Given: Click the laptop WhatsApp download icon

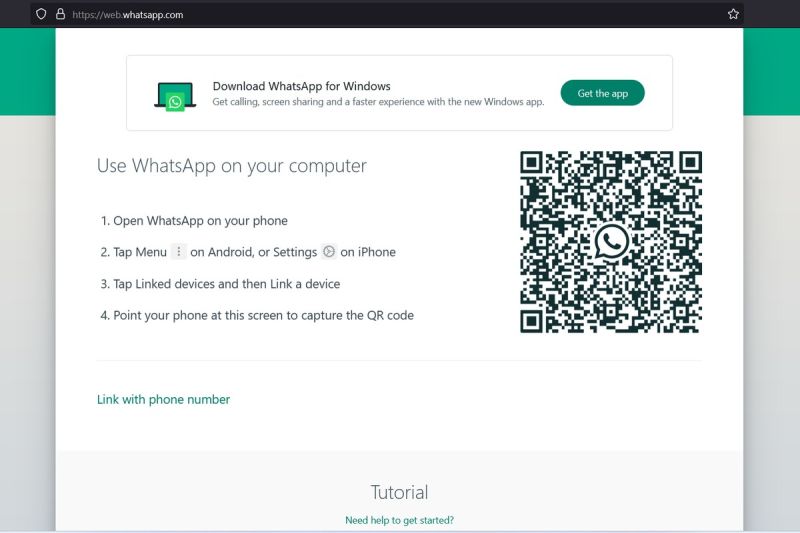Looking at the screenshot, I should click(175, 96).
